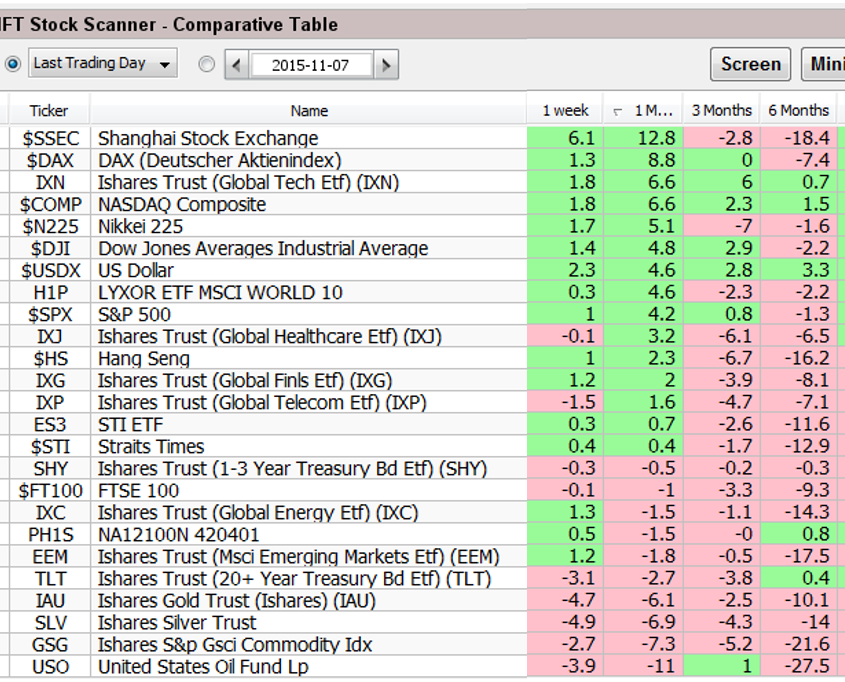The width and height of the screenshot is (845, 682).
Task: Sort by the Name column header
Action: [309, 111]
